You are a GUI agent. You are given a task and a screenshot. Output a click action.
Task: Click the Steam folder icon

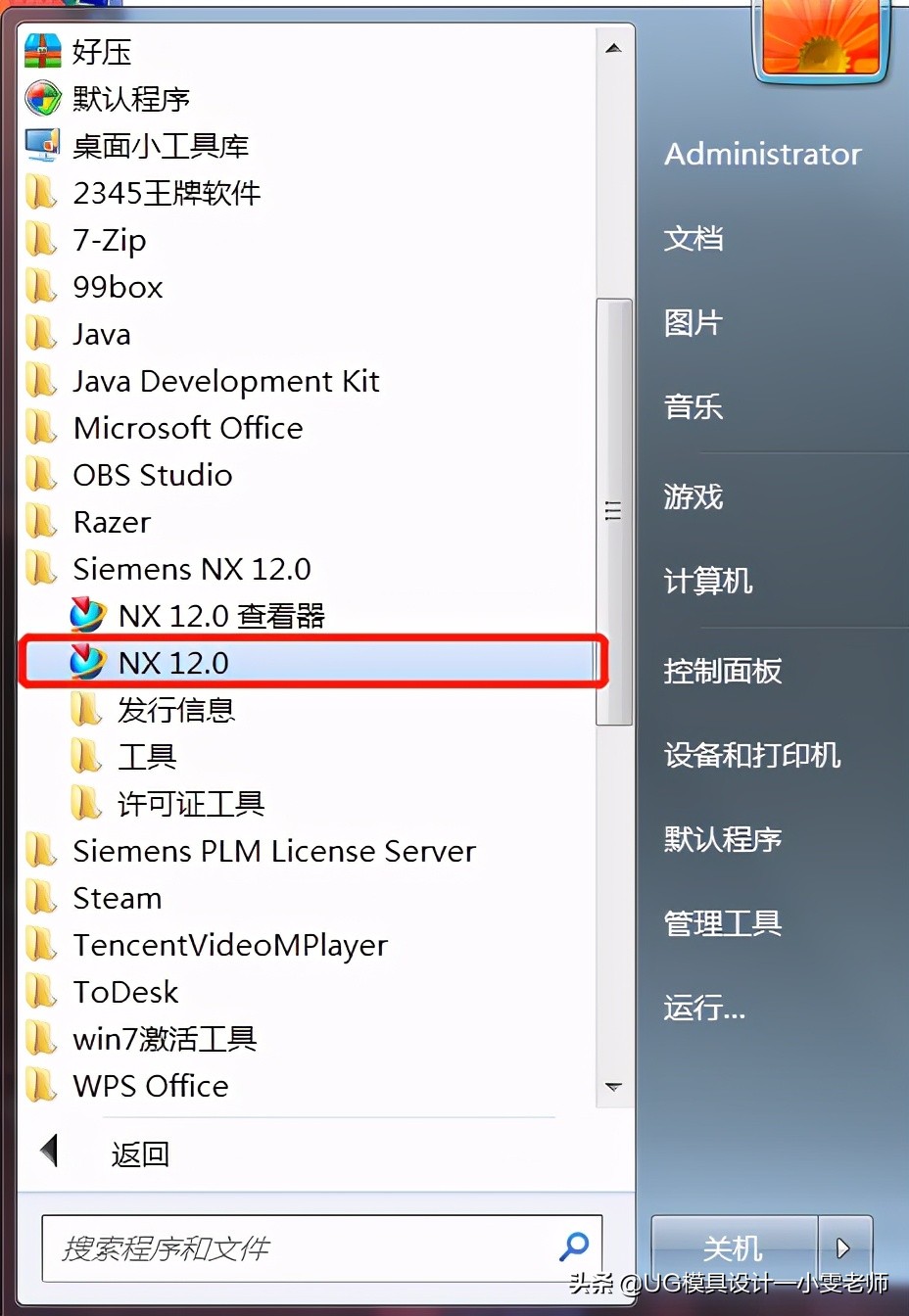click(41, 897)
